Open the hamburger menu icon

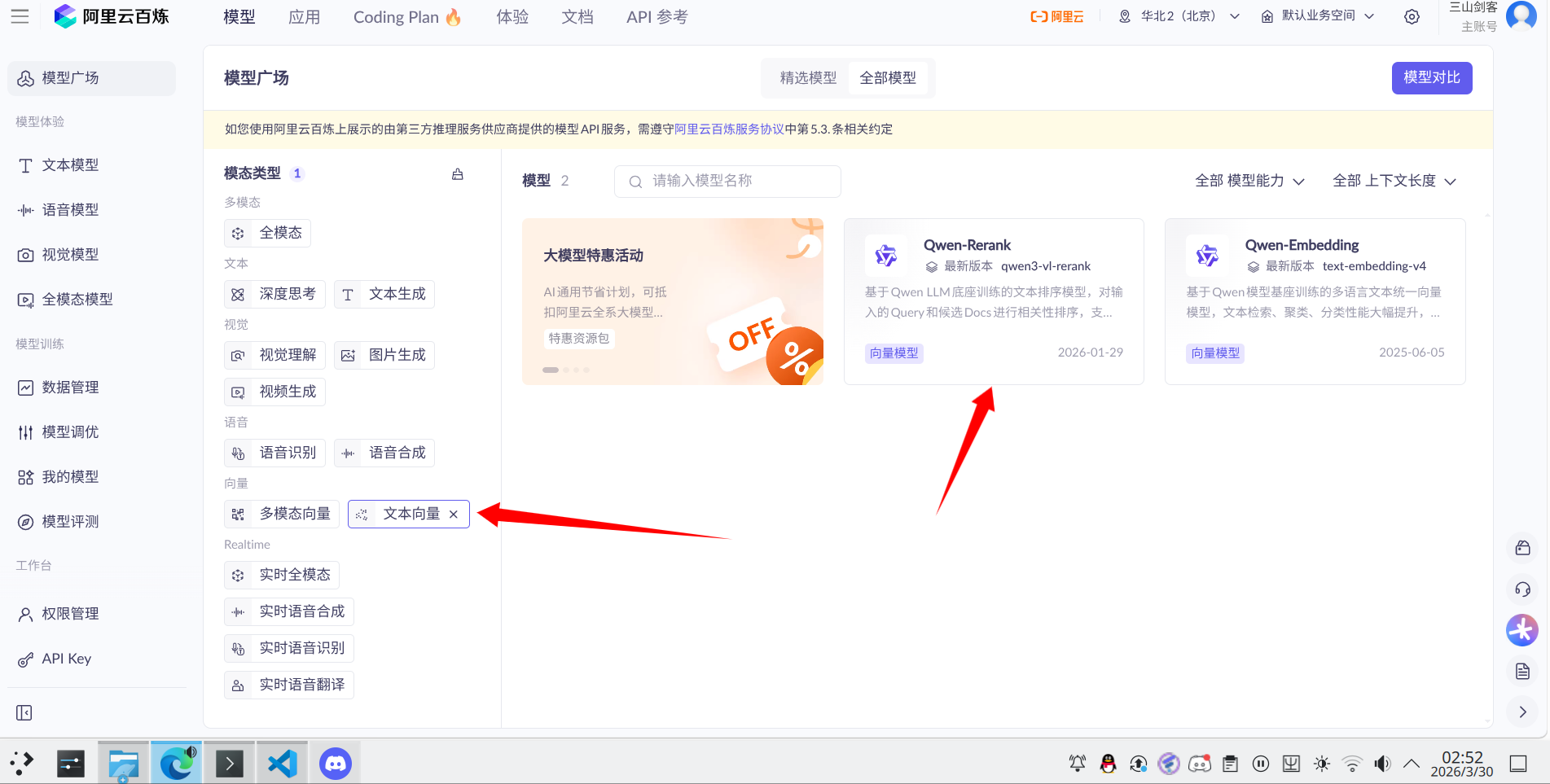(x=20, y=16)
